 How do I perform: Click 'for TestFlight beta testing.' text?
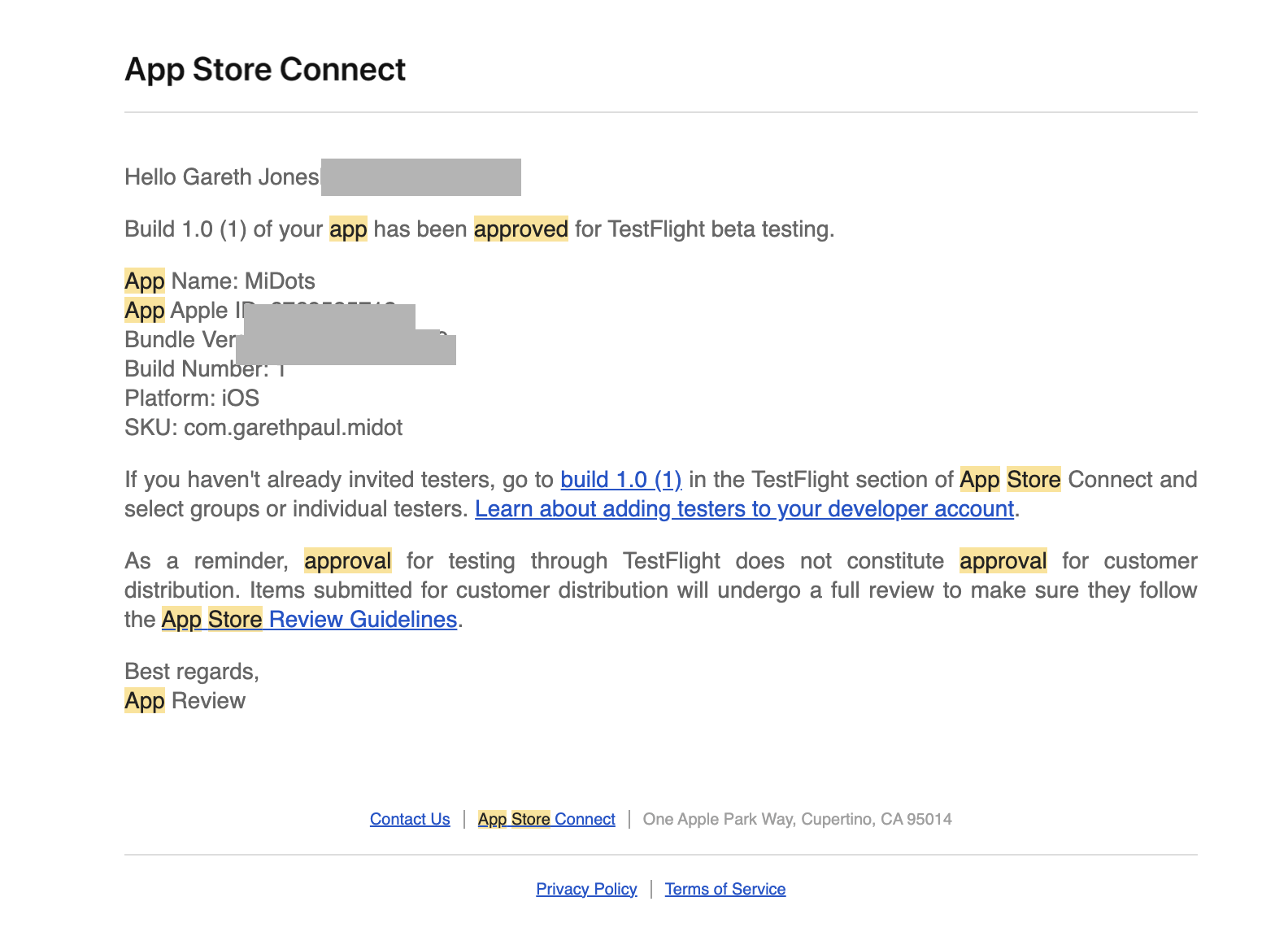[705, 229]
